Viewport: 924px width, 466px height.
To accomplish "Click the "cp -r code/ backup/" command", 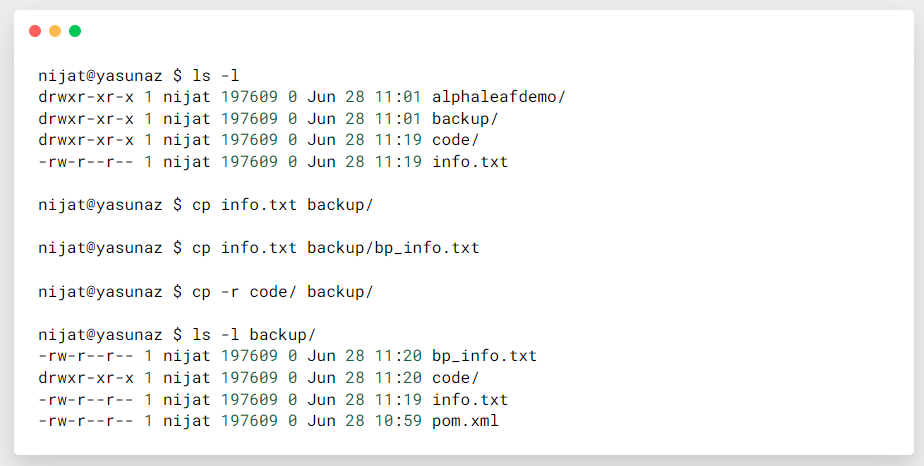I will [282, 291].
